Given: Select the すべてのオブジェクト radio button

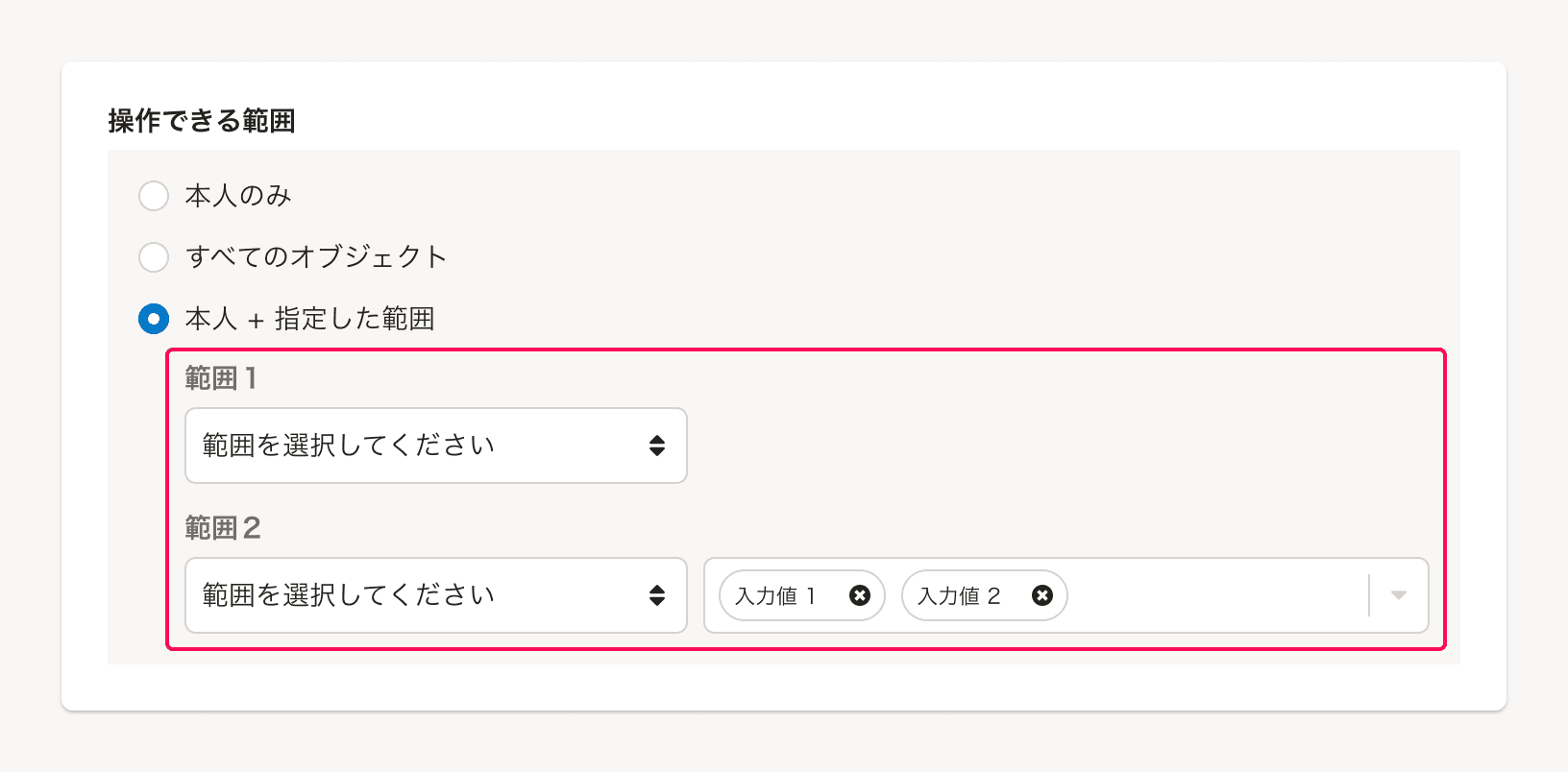Looking at the screenshot, I should (153, 256).
